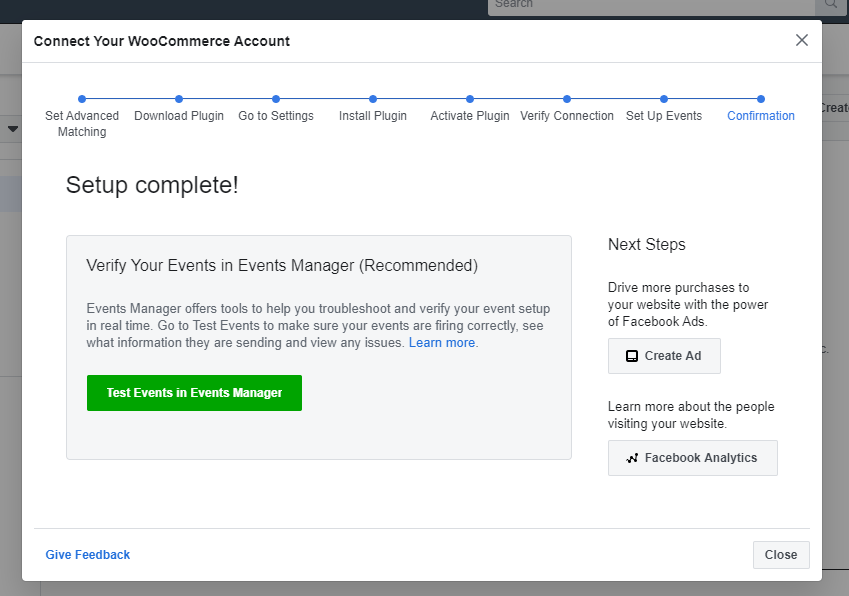Select the Set Up Events step

(x=664, y=116)
